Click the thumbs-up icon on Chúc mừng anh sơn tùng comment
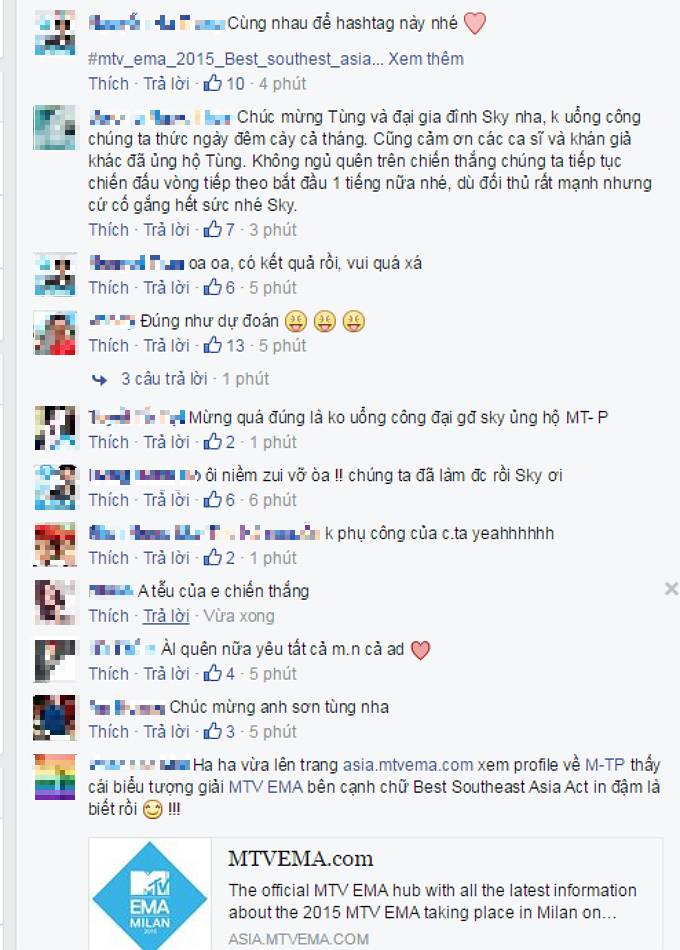680x950 pixels. 212,731
